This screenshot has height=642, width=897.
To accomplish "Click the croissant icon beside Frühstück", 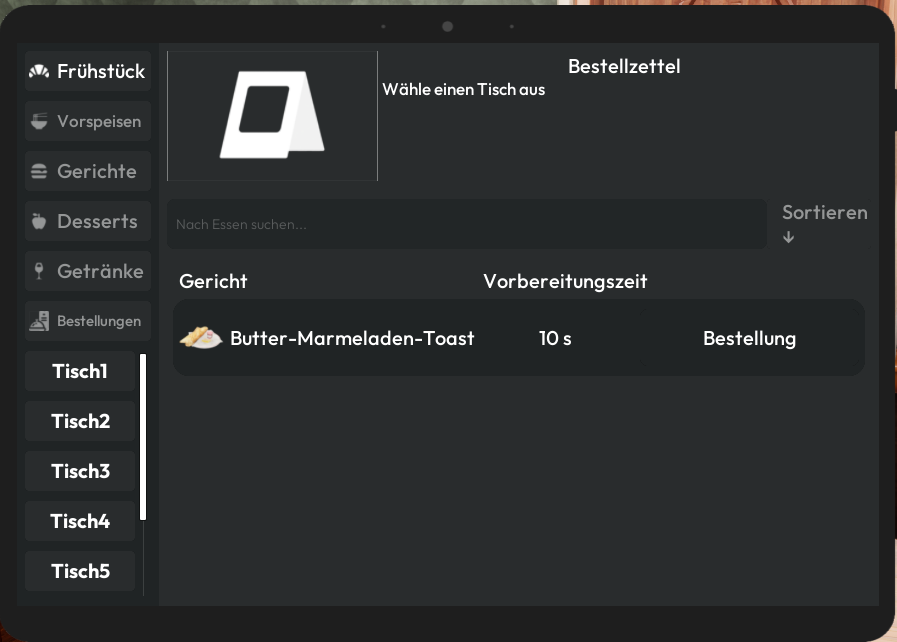I will tap(39, 72).
